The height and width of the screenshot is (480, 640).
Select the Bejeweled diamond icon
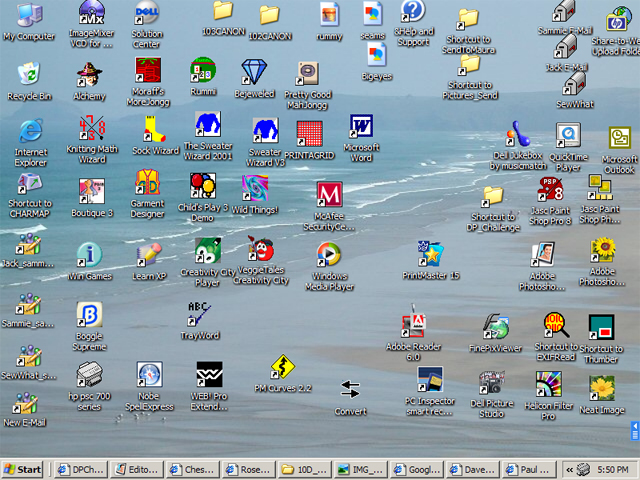click(x=254, y=72)
